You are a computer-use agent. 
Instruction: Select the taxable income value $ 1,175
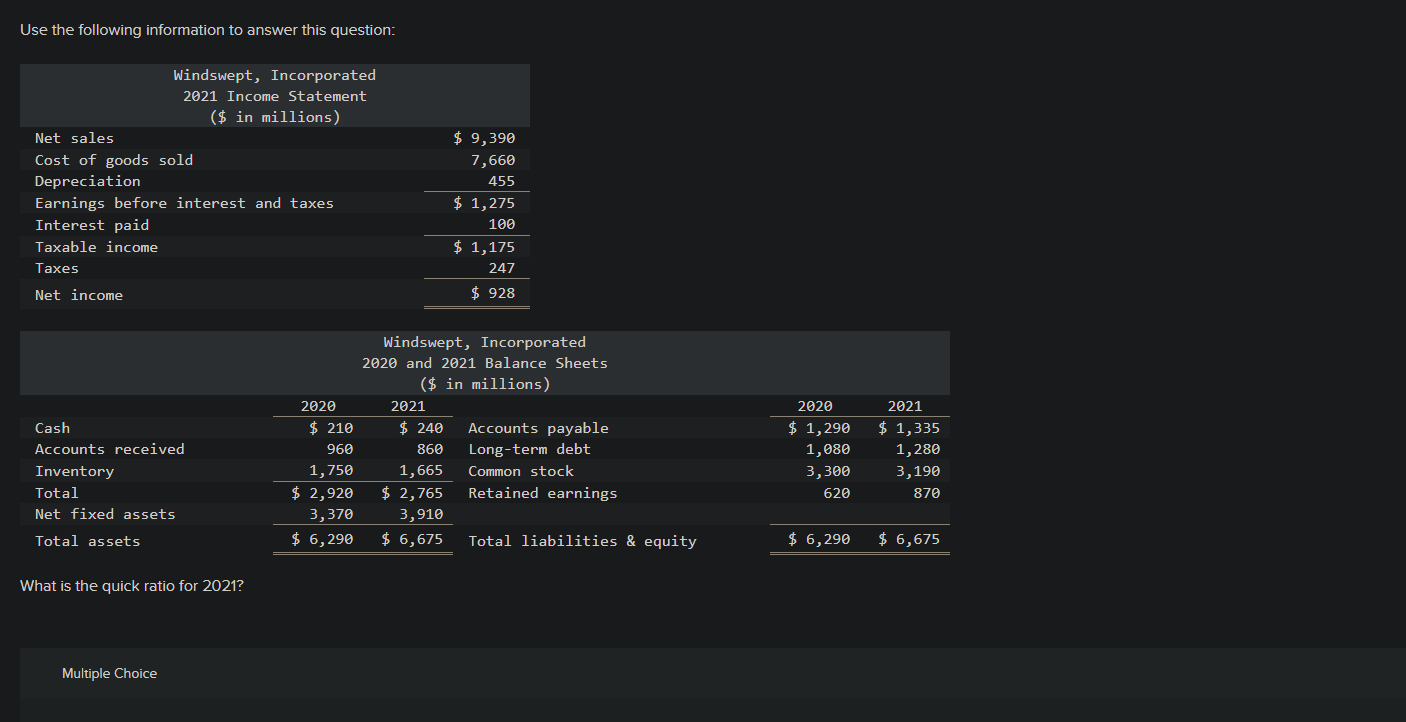click(484, 247)
